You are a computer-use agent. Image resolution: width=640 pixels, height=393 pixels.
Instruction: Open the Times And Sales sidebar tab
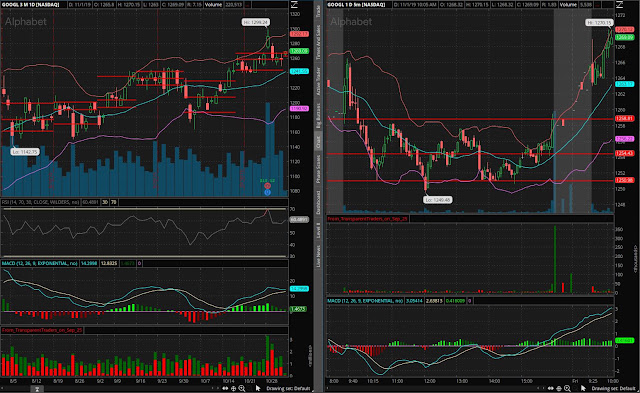pyautogui.click(x=318, y=42)
